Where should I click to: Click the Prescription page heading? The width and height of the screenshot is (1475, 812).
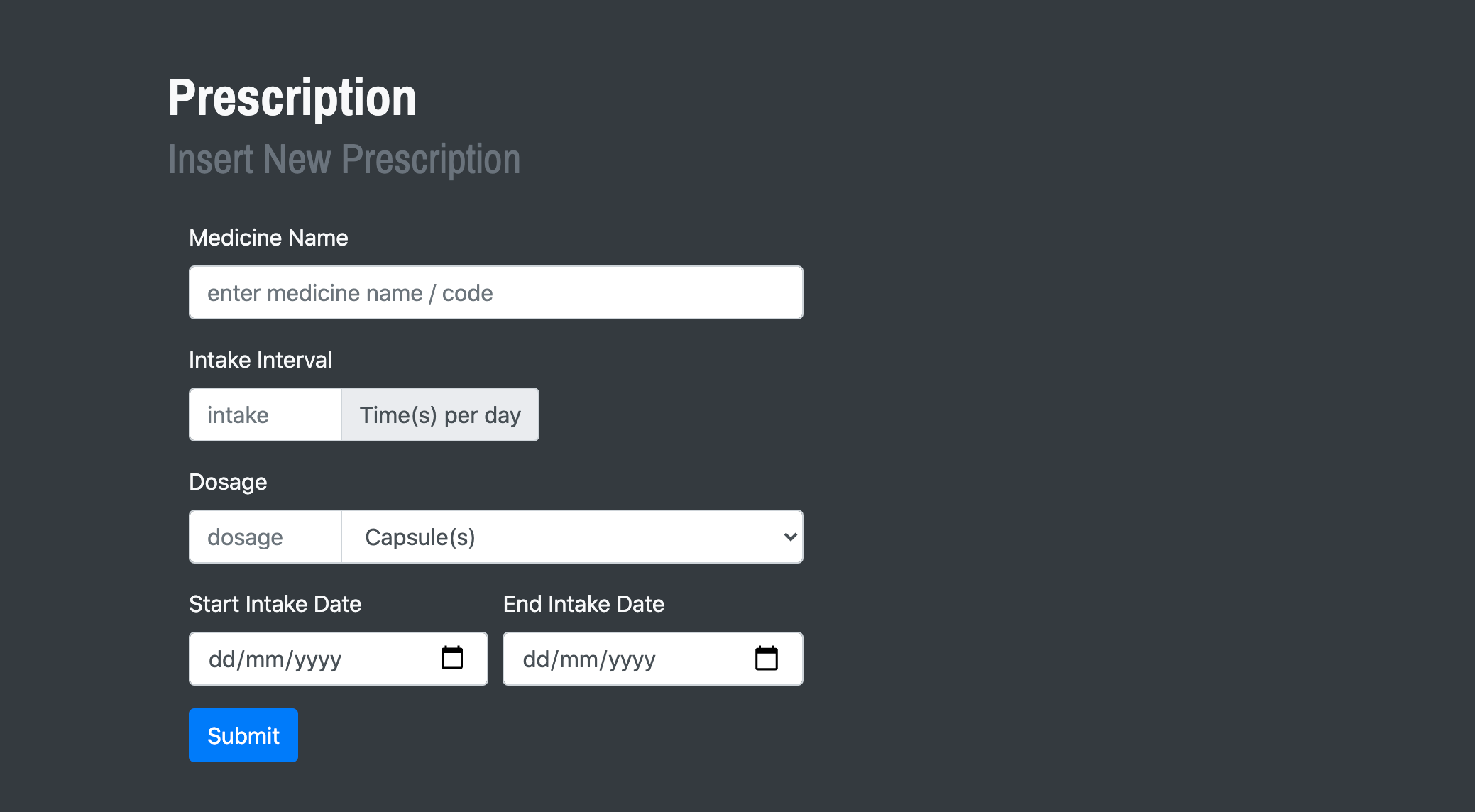292,97
